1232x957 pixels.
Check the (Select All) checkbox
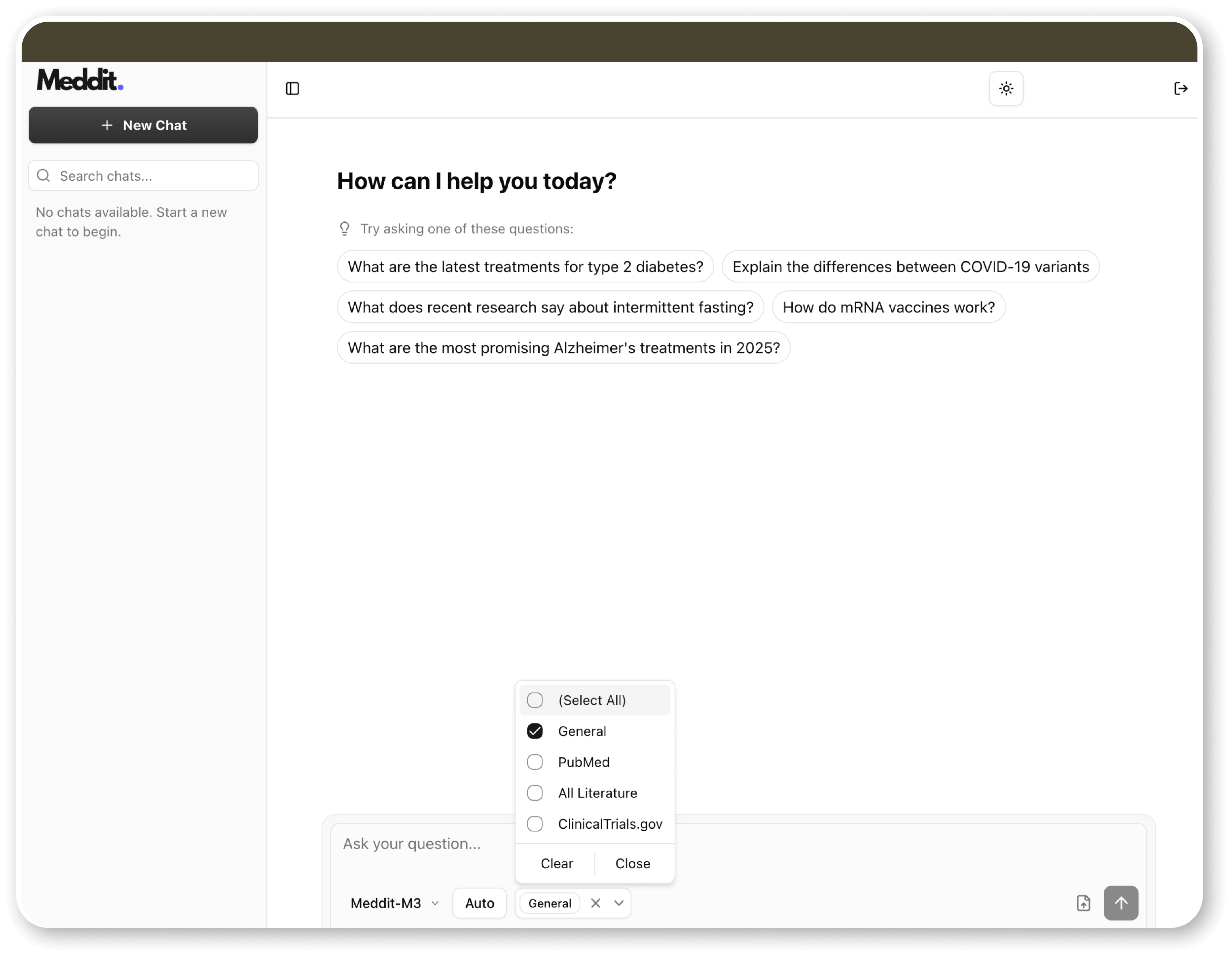tap(535, 700)
